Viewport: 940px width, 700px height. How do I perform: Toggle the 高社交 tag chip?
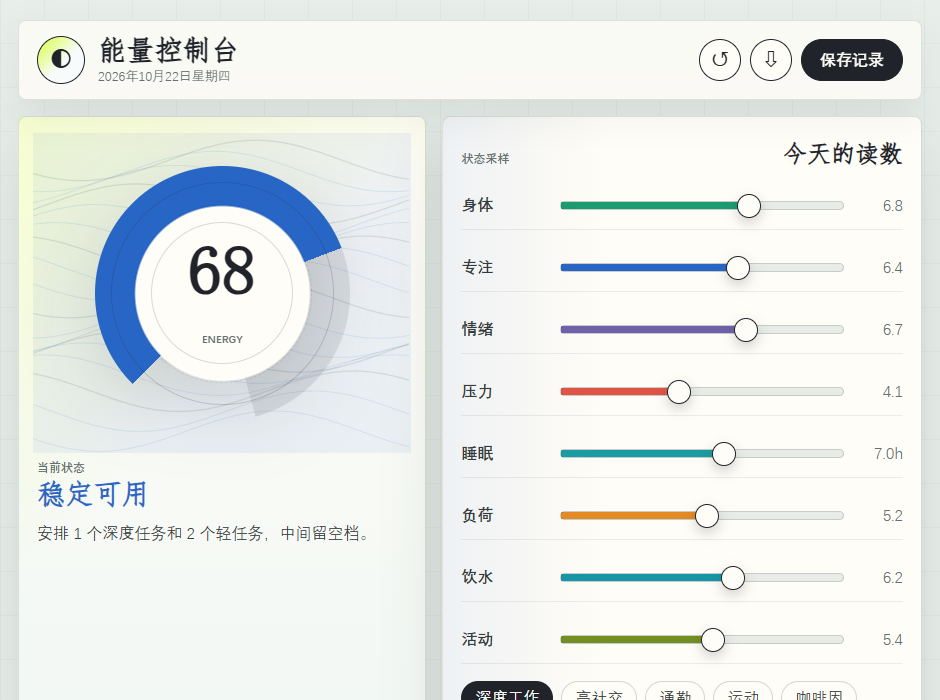[x=599, y=692]
